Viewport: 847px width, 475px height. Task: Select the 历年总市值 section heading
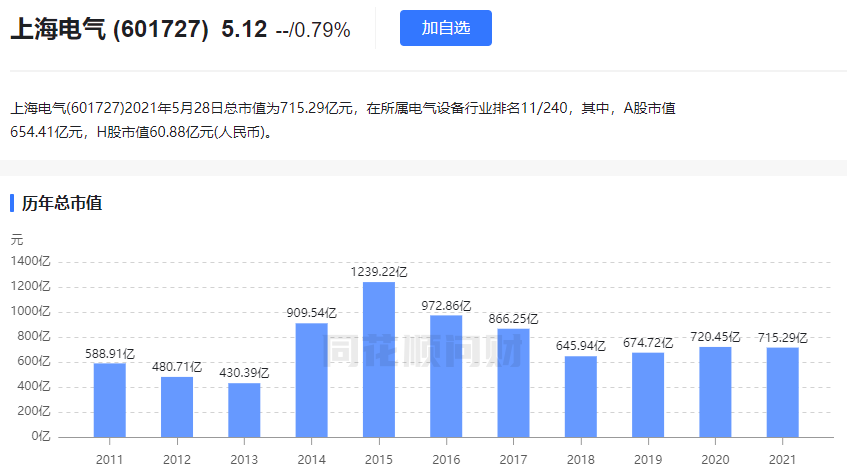62,203
